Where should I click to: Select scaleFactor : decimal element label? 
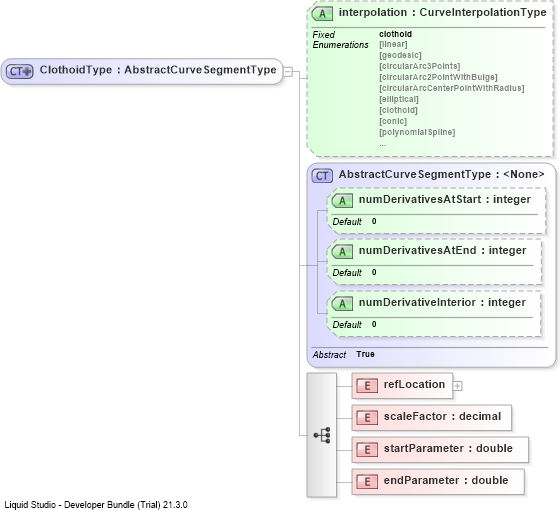pyautogui.click(x=442, y=416)
